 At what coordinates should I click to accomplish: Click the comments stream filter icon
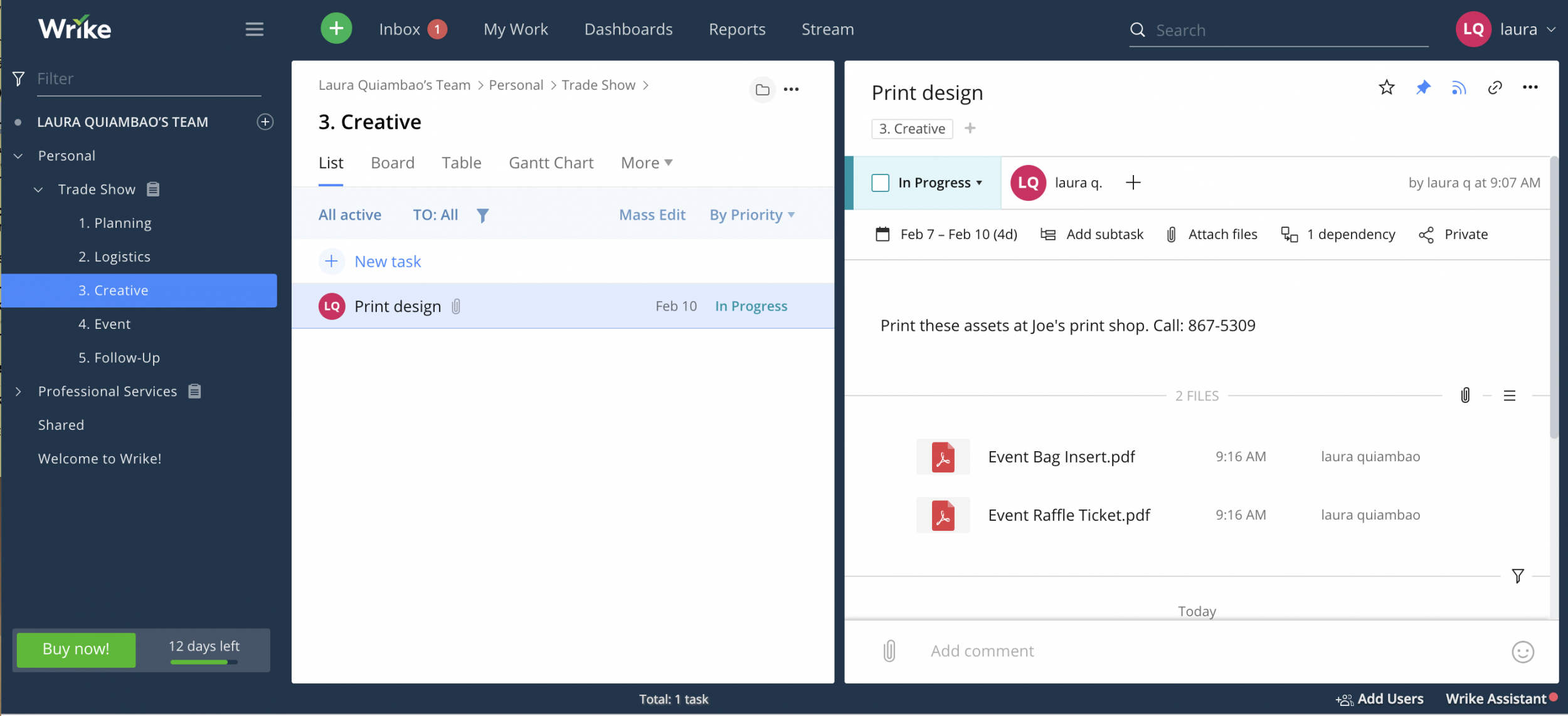coord(1517,576)
